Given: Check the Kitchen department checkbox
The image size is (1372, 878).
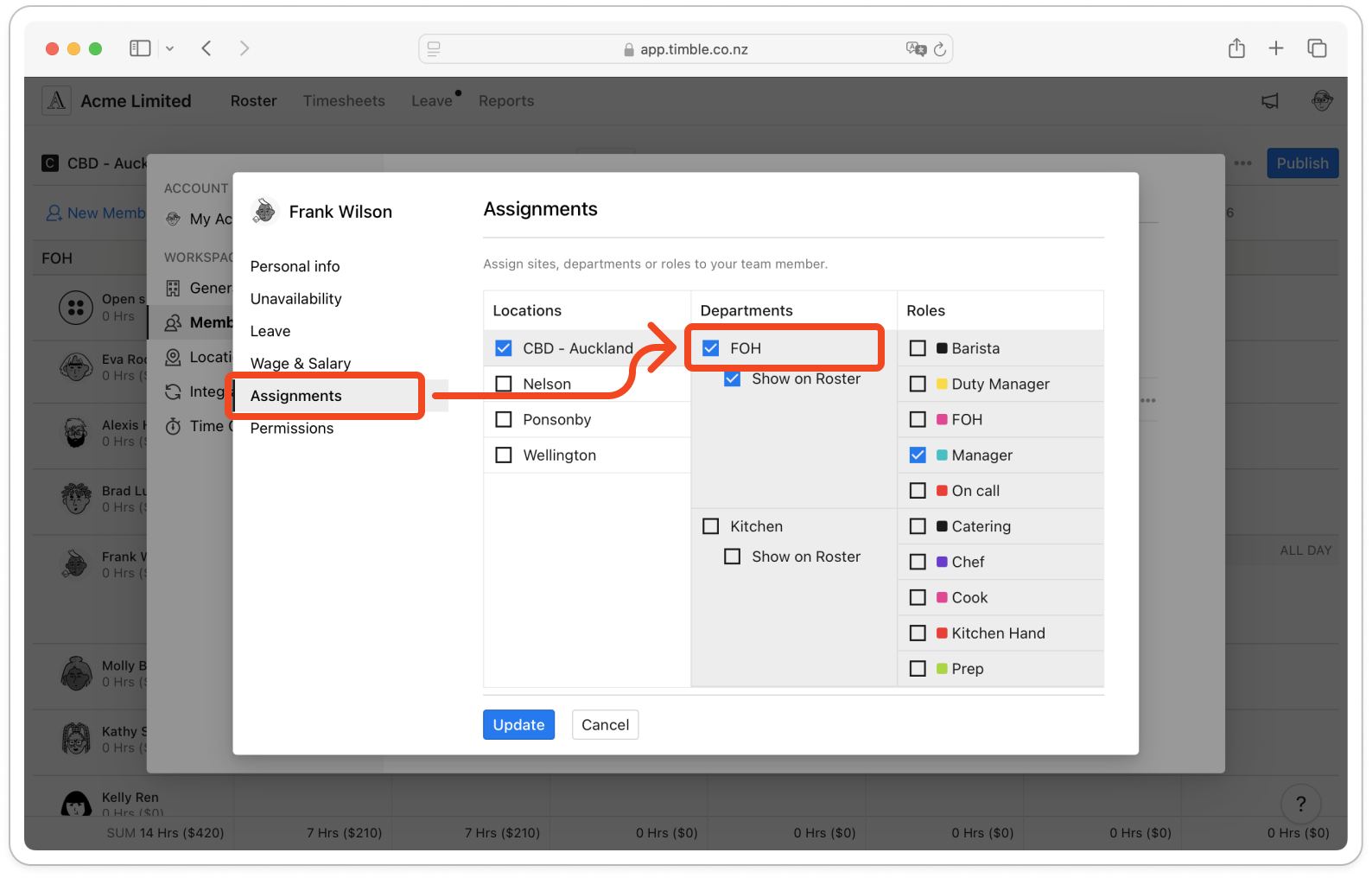Looking at the screenshot, I should coord(711,526).
